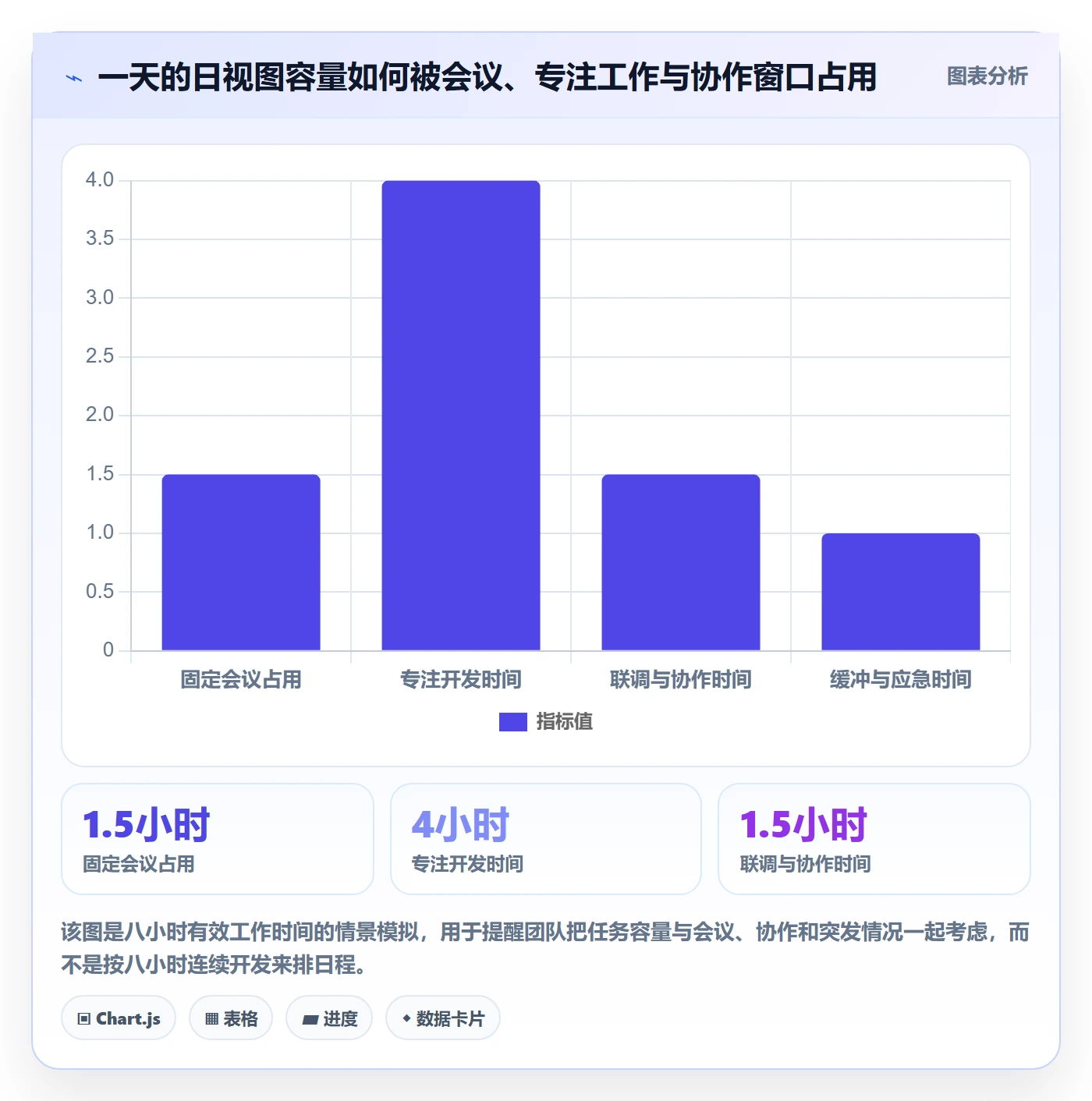Click the y-axis value 4.0
1092x1101 pixels.
point(100,180)
